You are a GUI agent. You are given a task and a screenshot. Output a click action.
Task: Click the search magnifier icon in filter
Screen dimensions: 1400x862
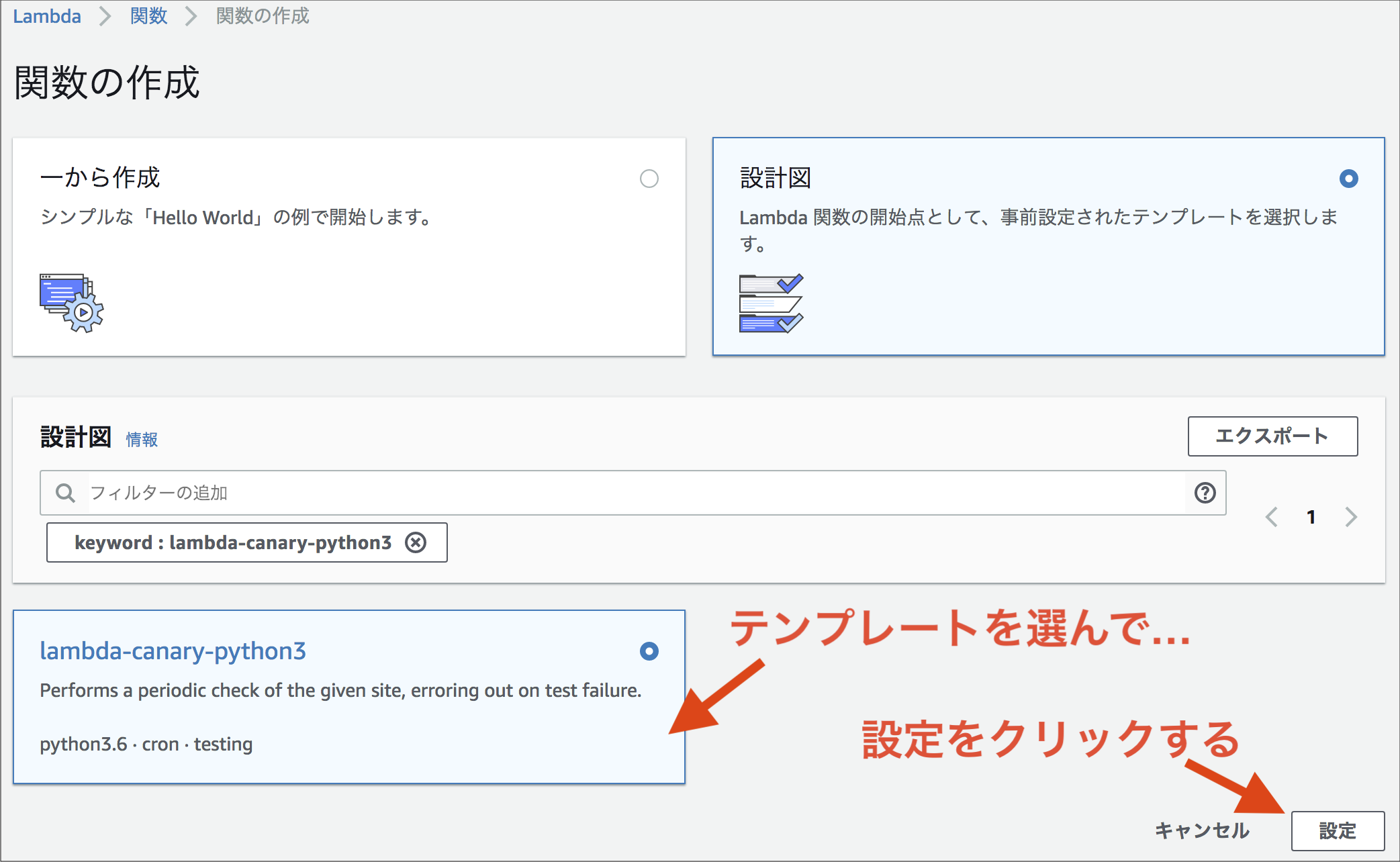[65, 493]
